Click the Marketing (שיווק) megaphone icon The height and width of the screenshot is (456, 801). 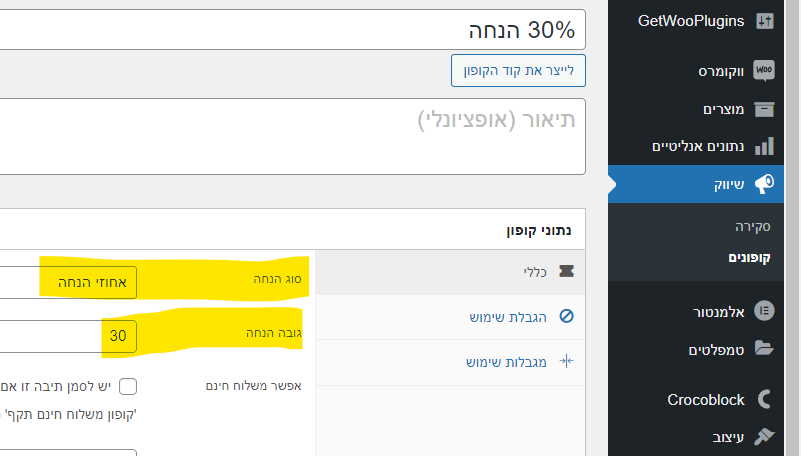click(765, 184)
